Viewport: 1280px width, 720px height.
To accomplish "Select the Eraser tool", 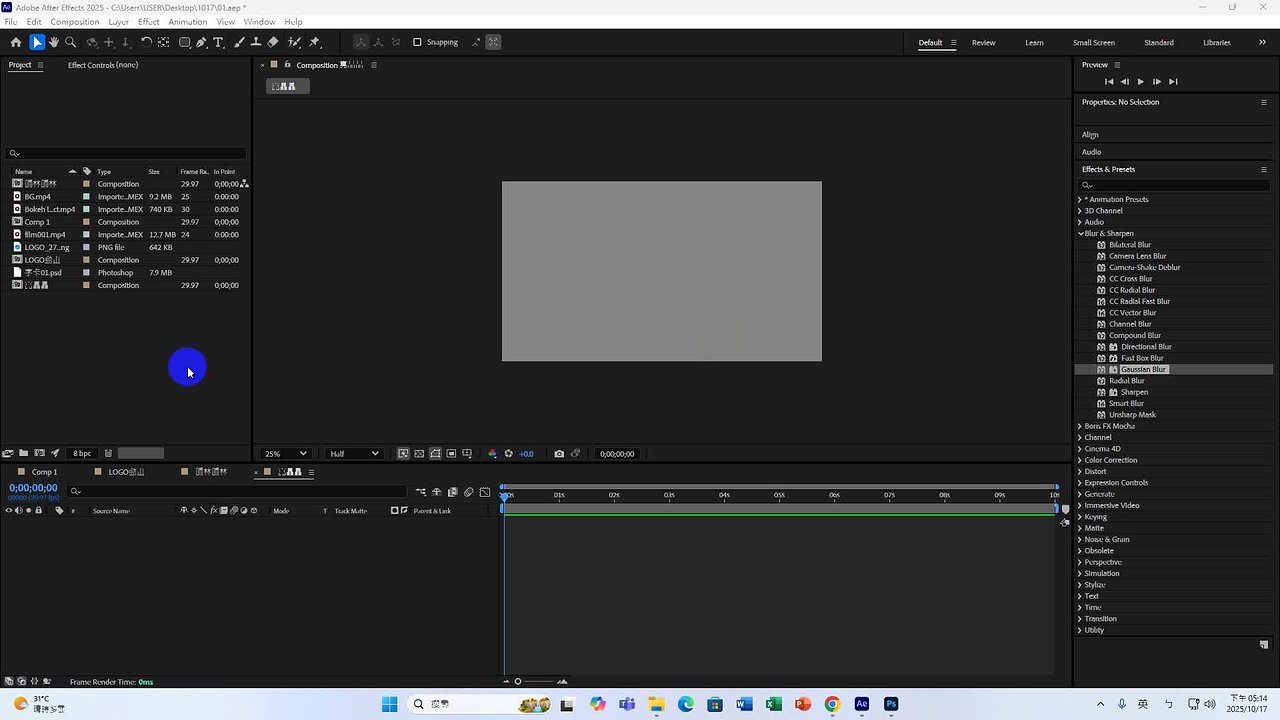I will click(x=273, y=42).
